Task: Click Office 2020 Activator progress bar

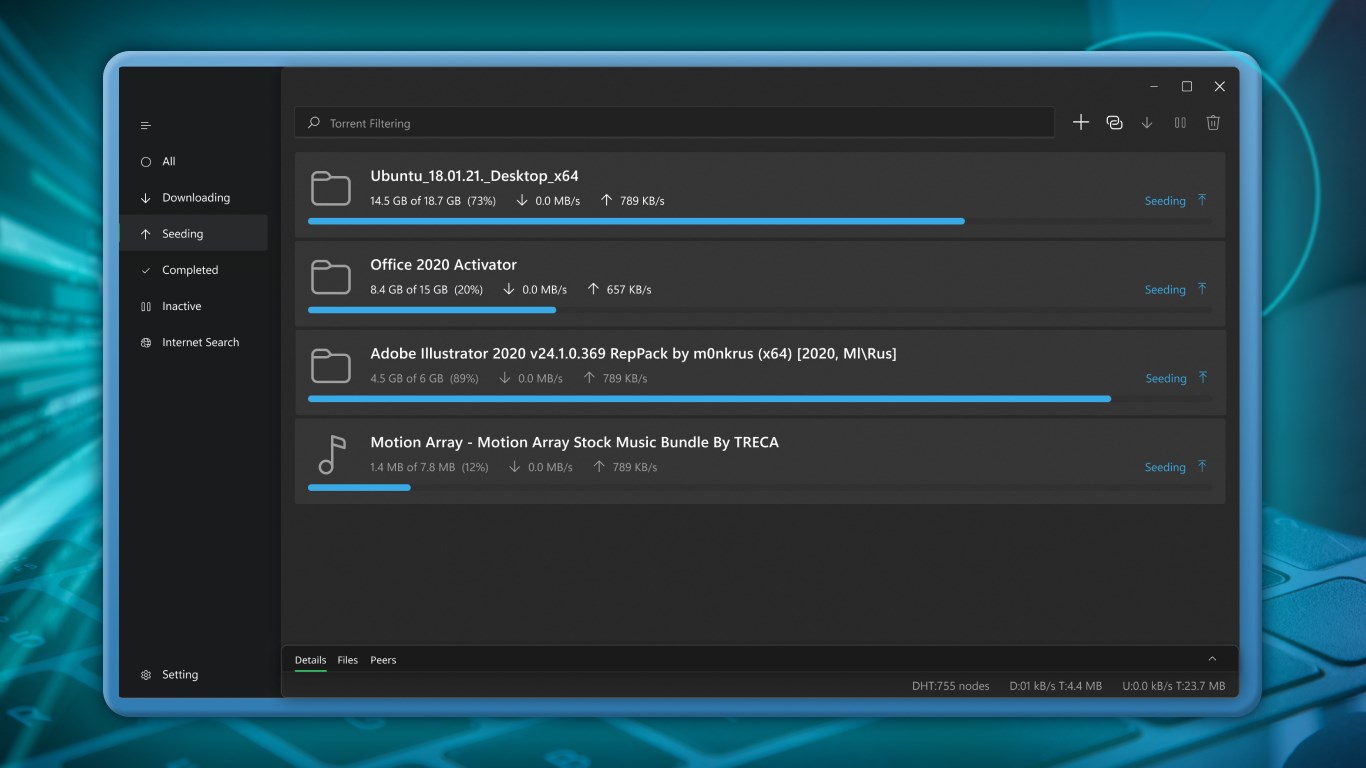Action: pos(760,310)
